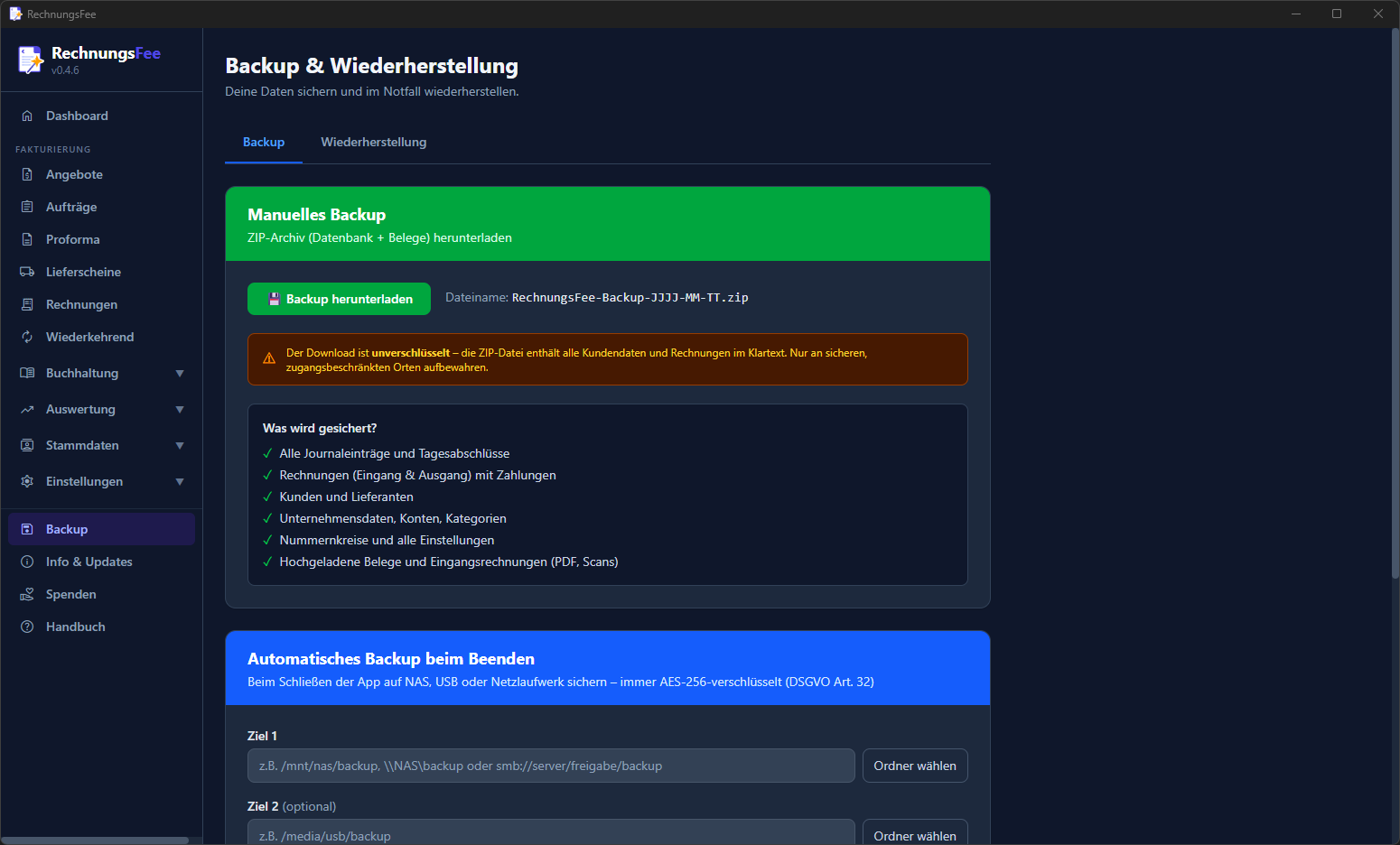Image resolution: width=1400 pixels, height=845 pixels.
Task: Choose folder for Ziel 2
Action: click(915, 834)
